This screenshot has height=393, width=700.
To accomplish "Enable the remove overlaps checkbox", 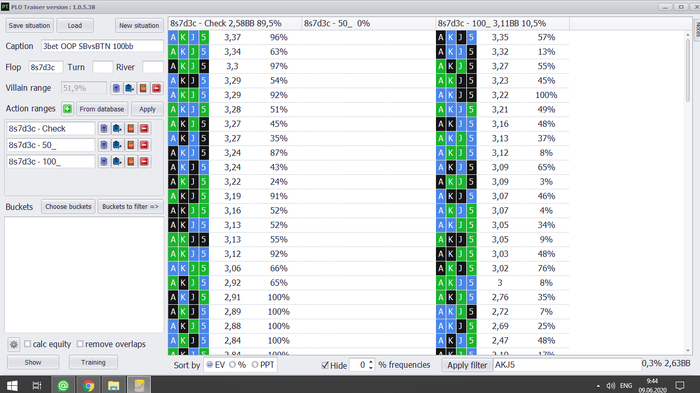I will [80, 344].
